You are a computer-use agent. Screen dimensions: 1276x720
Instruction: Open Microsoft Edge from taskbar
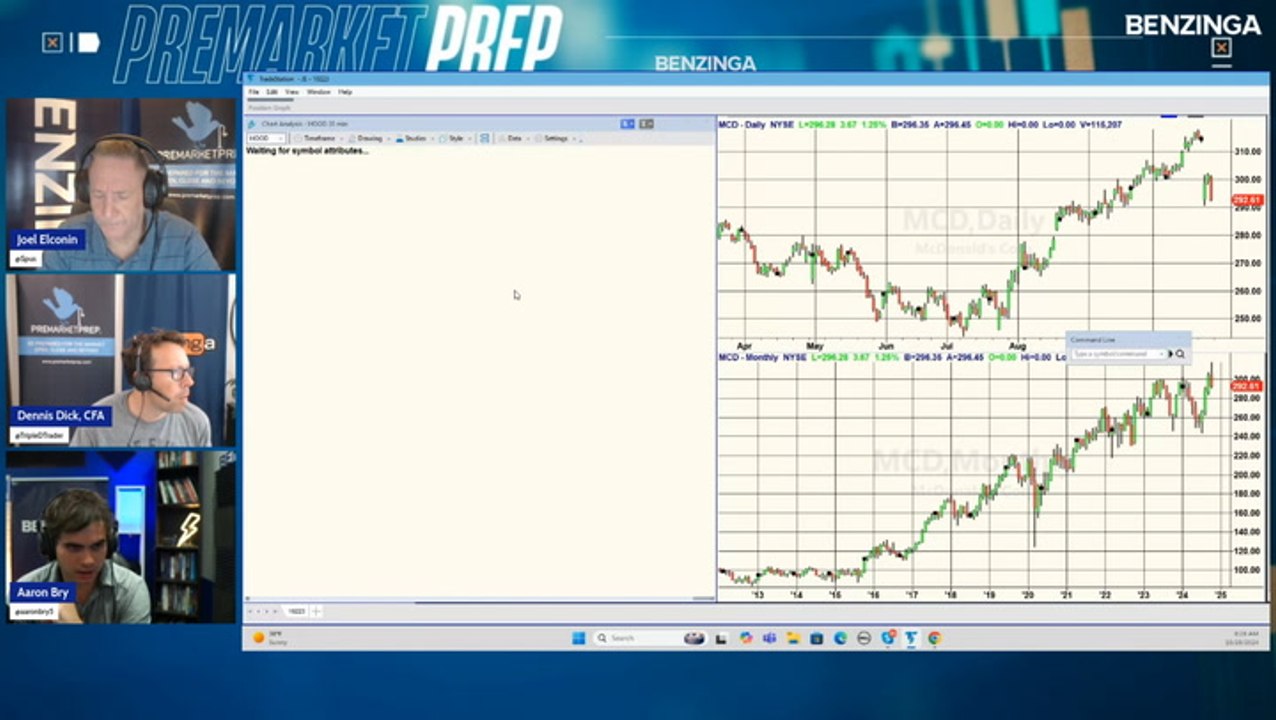[841, 638]
